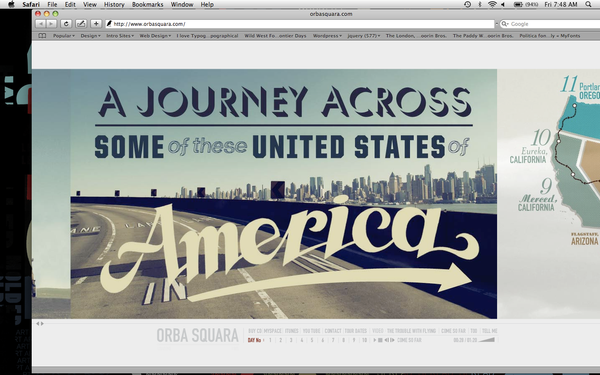Expand the Popular bookmarks folder
Image resolution: width=600 pixels, height=375 pixels.
pyautogui.click(x=64, y=36)
